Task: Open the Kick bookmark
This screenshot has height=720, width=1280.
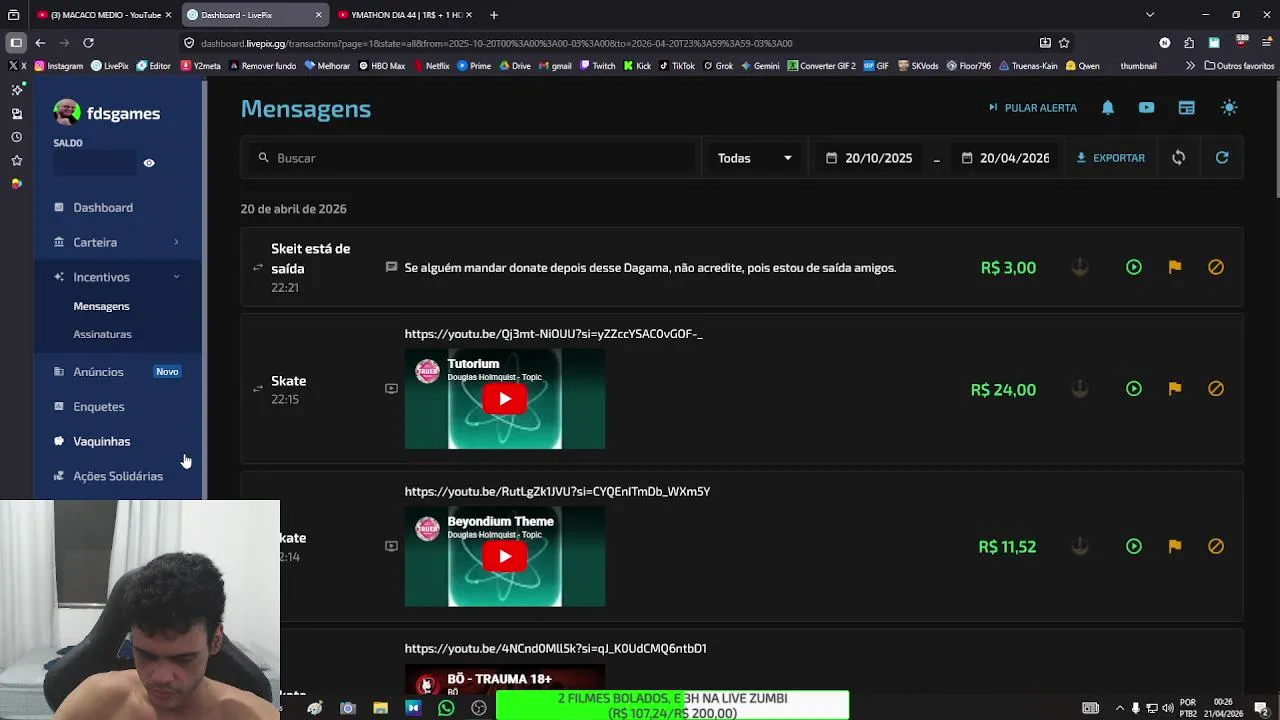Action: tap(637, 66)
